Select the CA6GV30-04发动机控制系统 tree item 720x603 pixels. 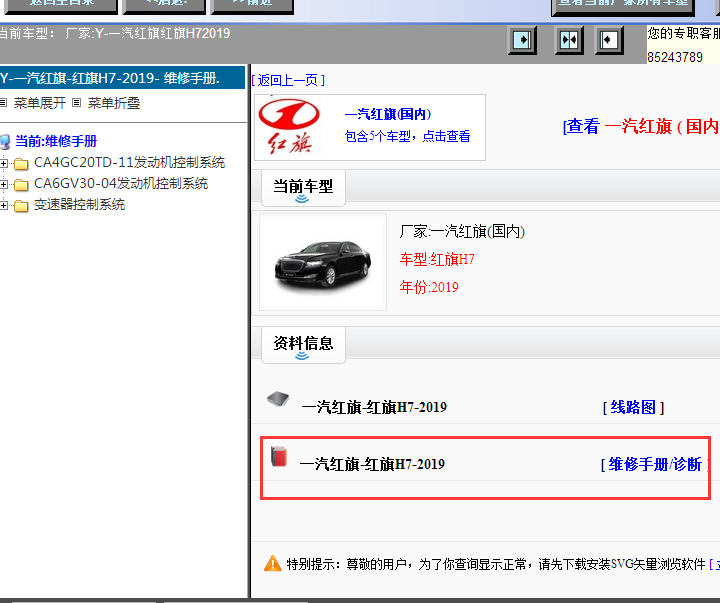point(121,184)
